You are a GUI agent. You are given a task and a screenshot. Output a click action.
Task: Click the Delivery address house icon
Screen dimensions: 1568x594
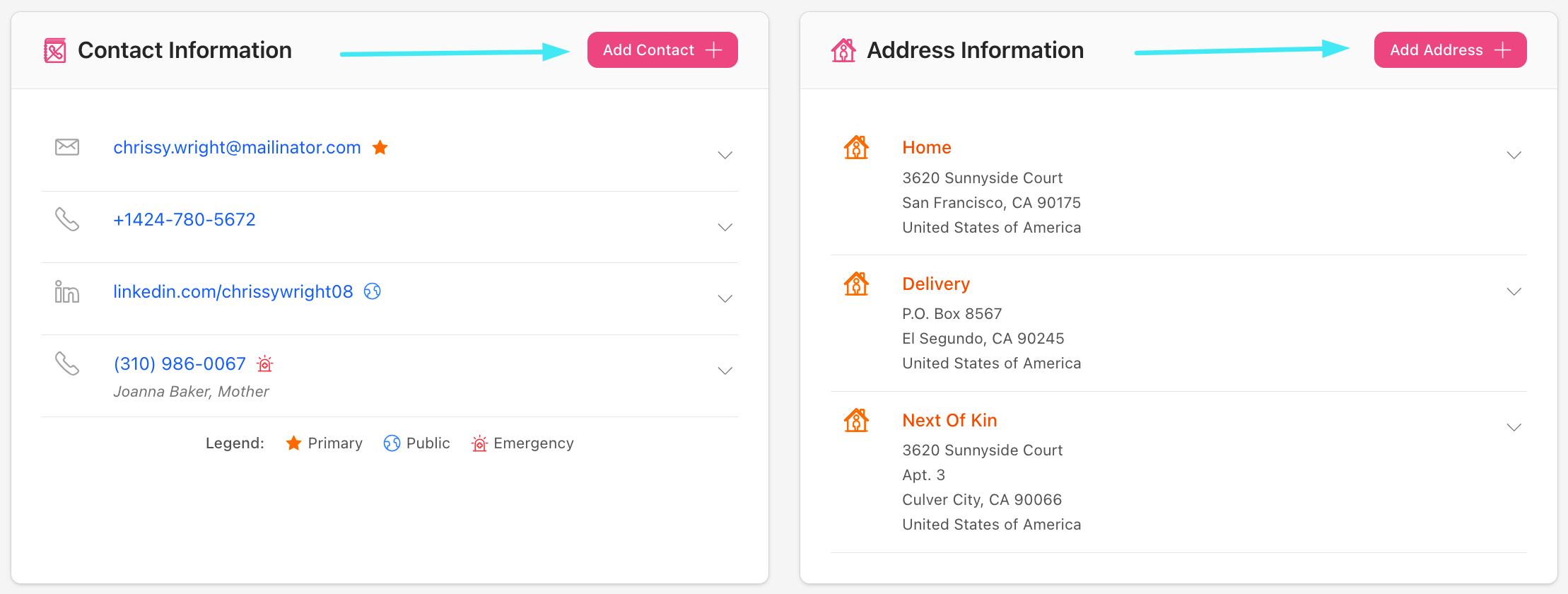tap(856, 284)
